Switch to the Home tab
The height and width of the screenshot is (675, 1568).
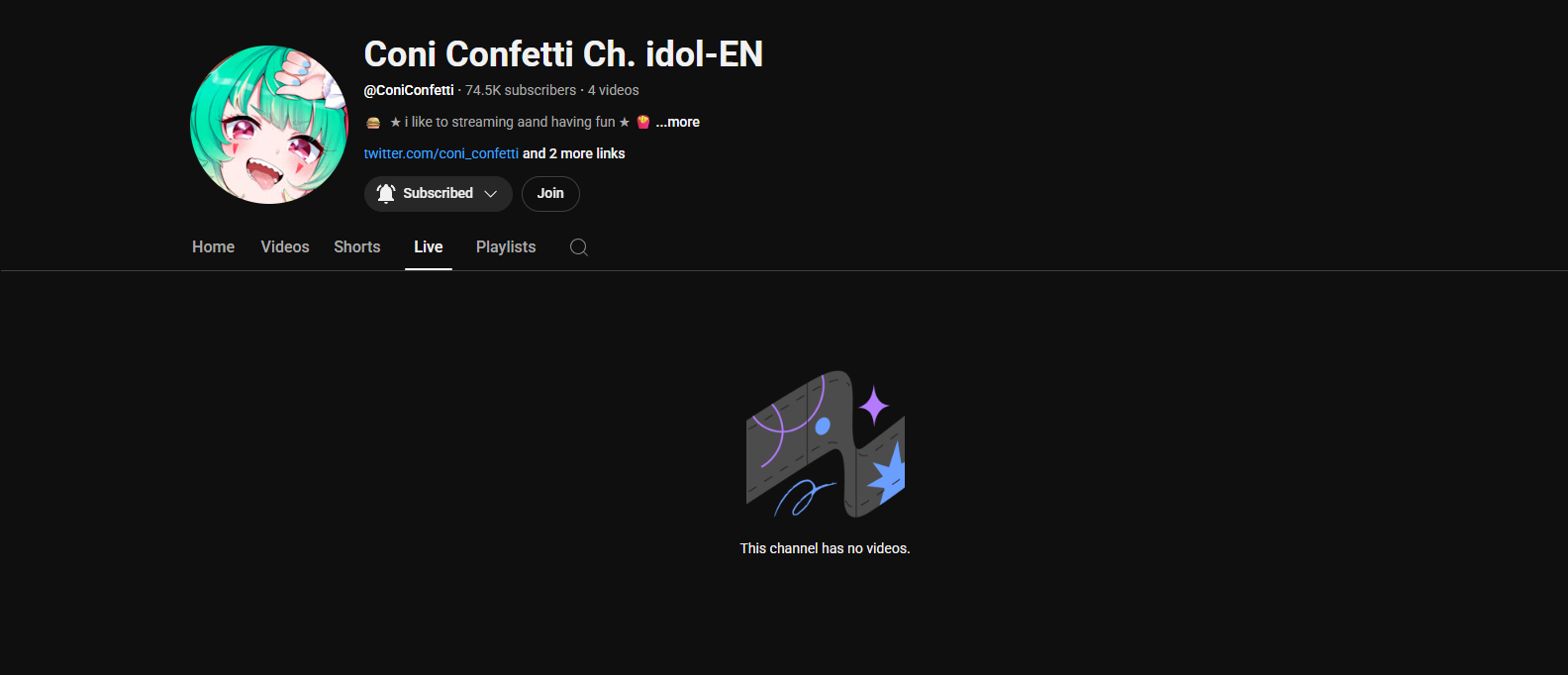[x=213, y=247]
